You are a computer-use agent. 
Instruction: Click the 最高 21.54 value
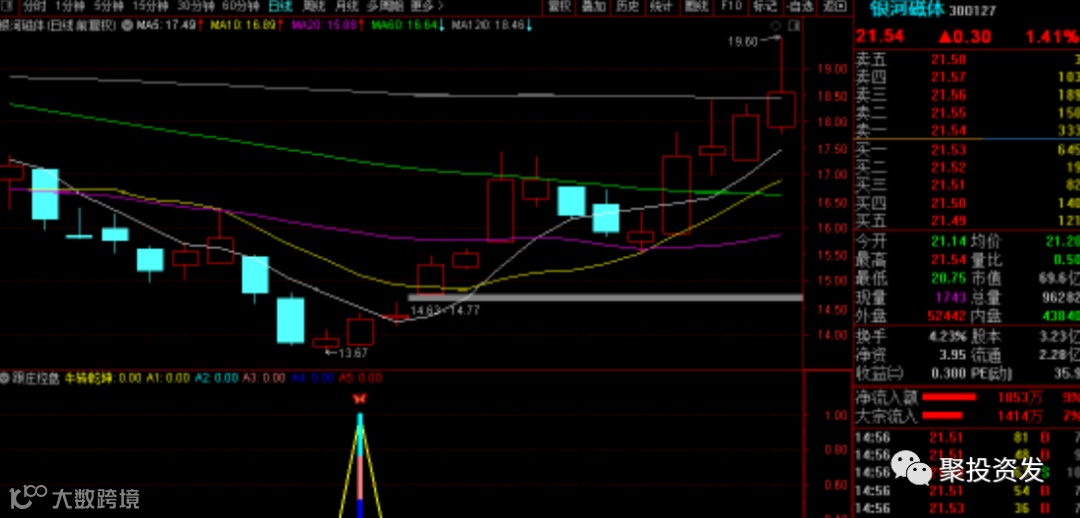948,260
